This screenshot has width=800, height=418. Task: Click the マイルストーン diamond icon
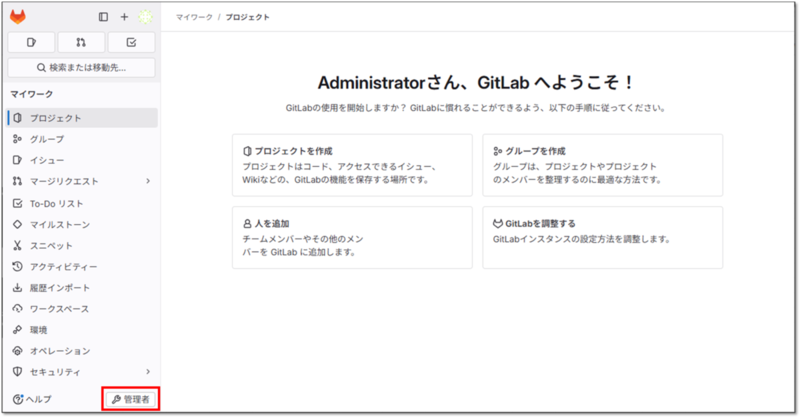click(17, 225)
